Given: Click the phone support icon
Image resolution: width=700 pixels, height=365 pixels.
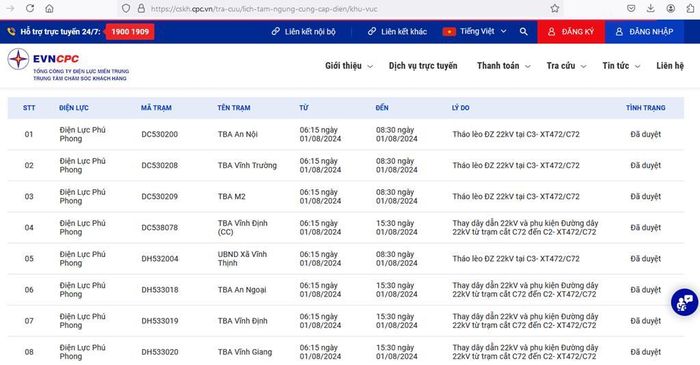Looking at the screenshot, I should 12,32.
